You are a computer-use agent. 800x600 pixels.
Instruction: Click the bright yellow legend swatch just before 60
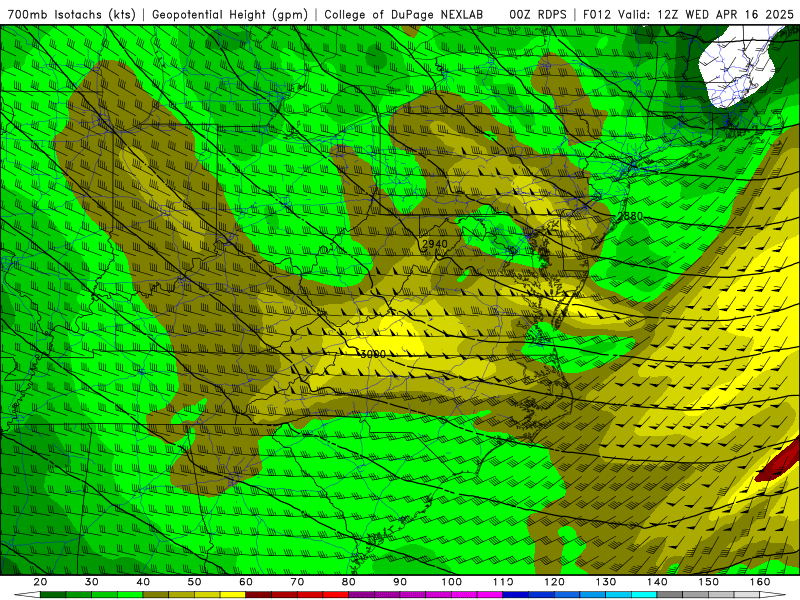pos(233,595)
